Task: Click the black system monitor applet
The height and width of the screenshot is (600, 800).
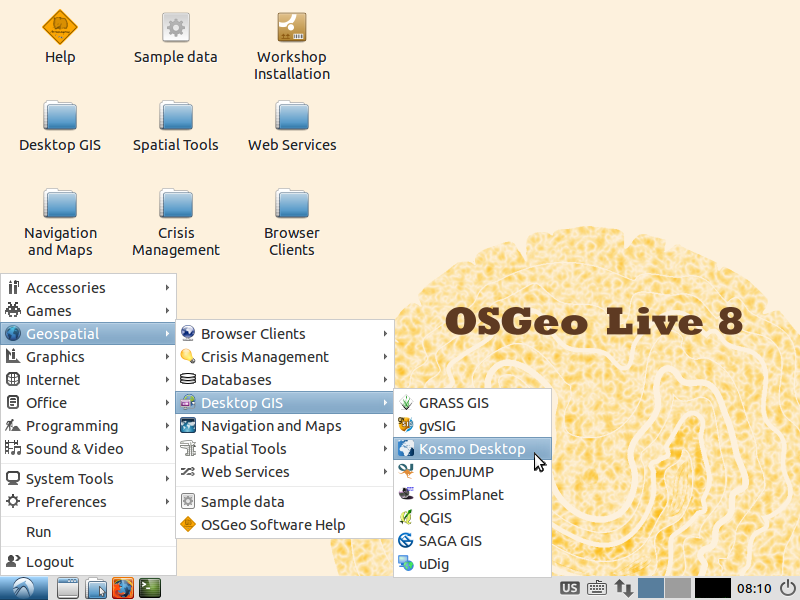Action: point(713,588)
